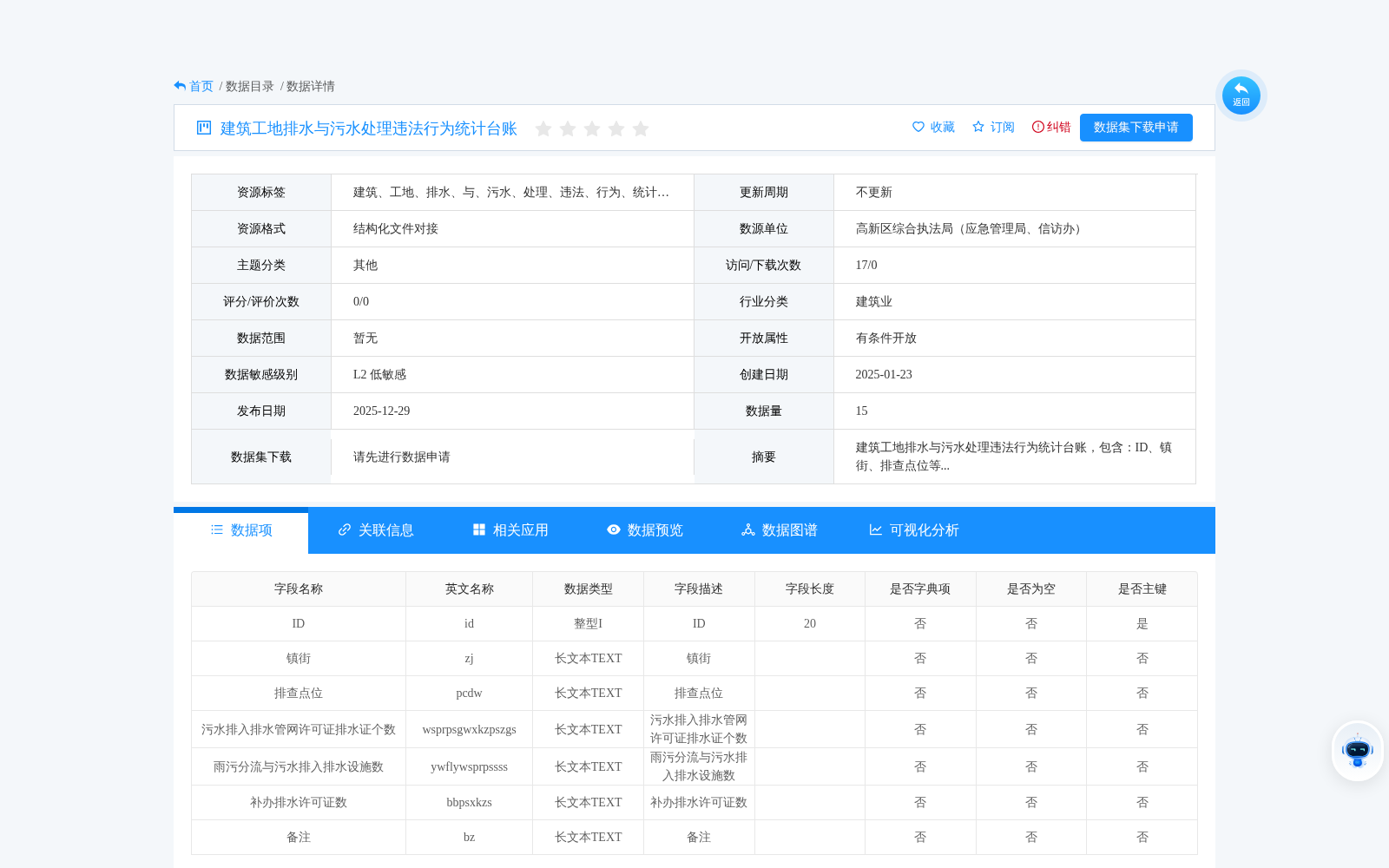
Task: Click the 排查点位 field name cell
Action: 299,694
